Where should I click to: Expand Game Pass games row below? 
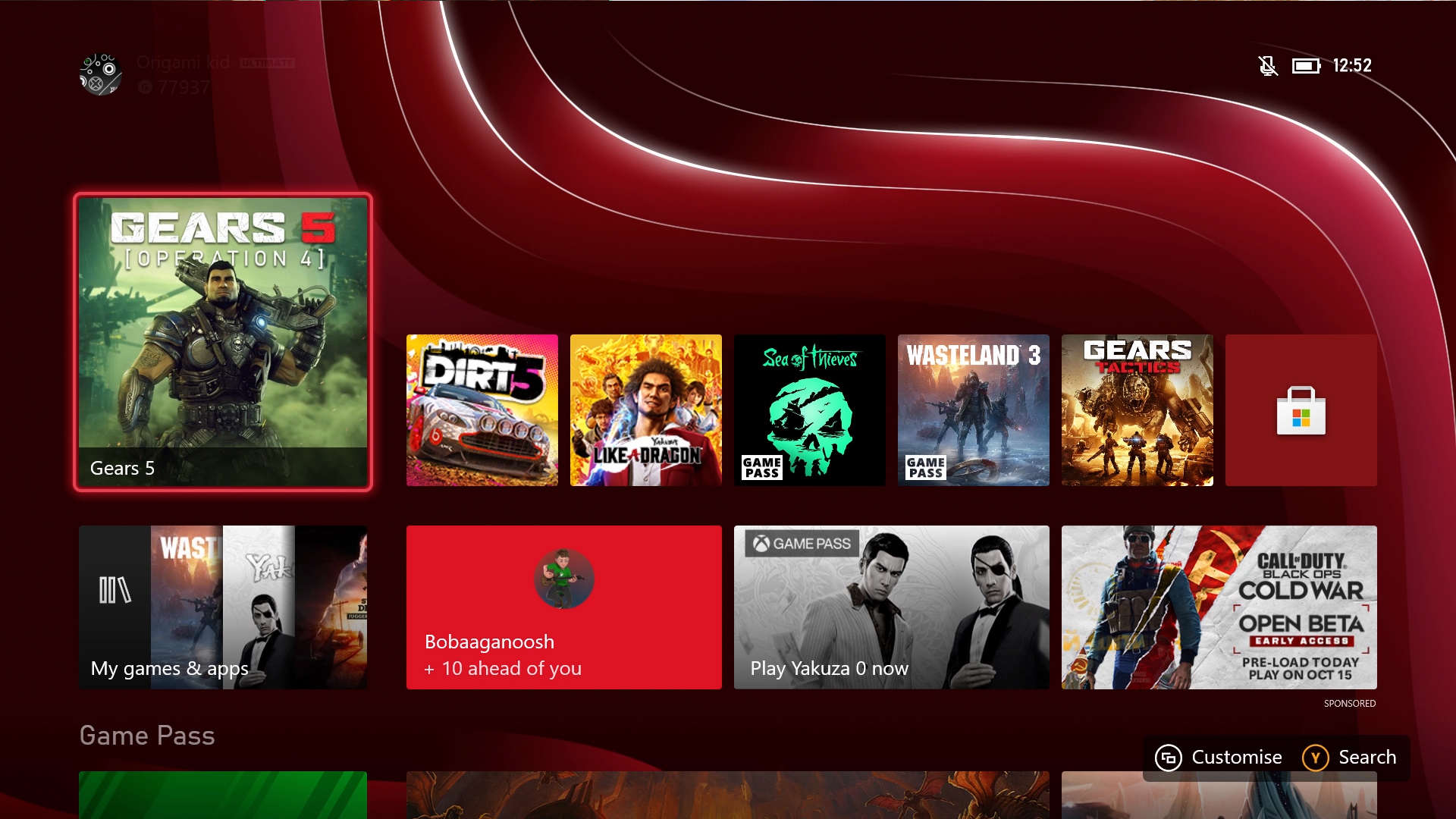[x=147, y=734]
